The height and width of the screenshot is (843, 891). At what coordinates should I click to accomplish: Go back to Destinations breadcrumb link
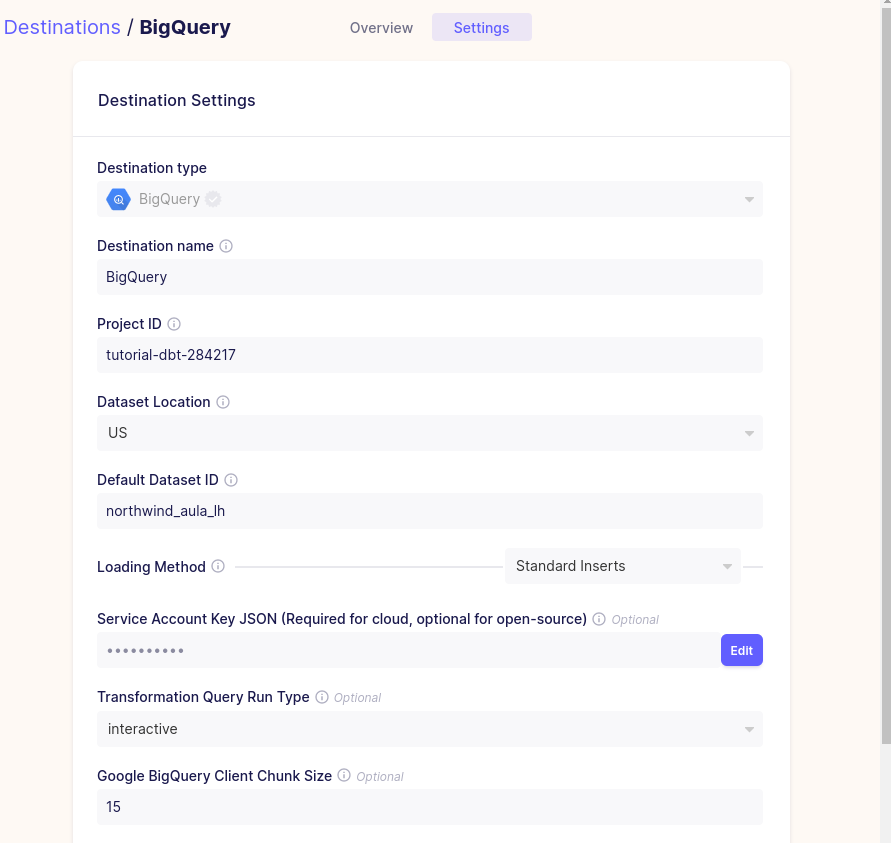[62, 27]
